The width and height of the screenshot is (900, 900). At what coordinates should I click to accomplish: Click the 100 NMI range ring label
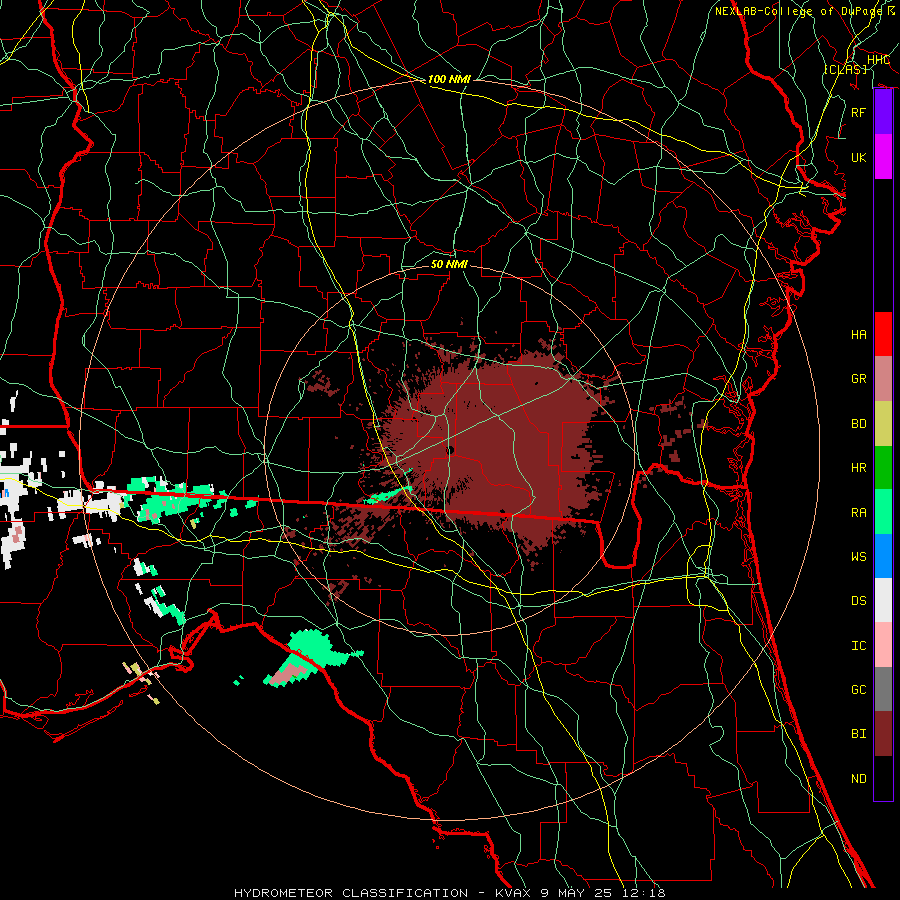(449, 79)
